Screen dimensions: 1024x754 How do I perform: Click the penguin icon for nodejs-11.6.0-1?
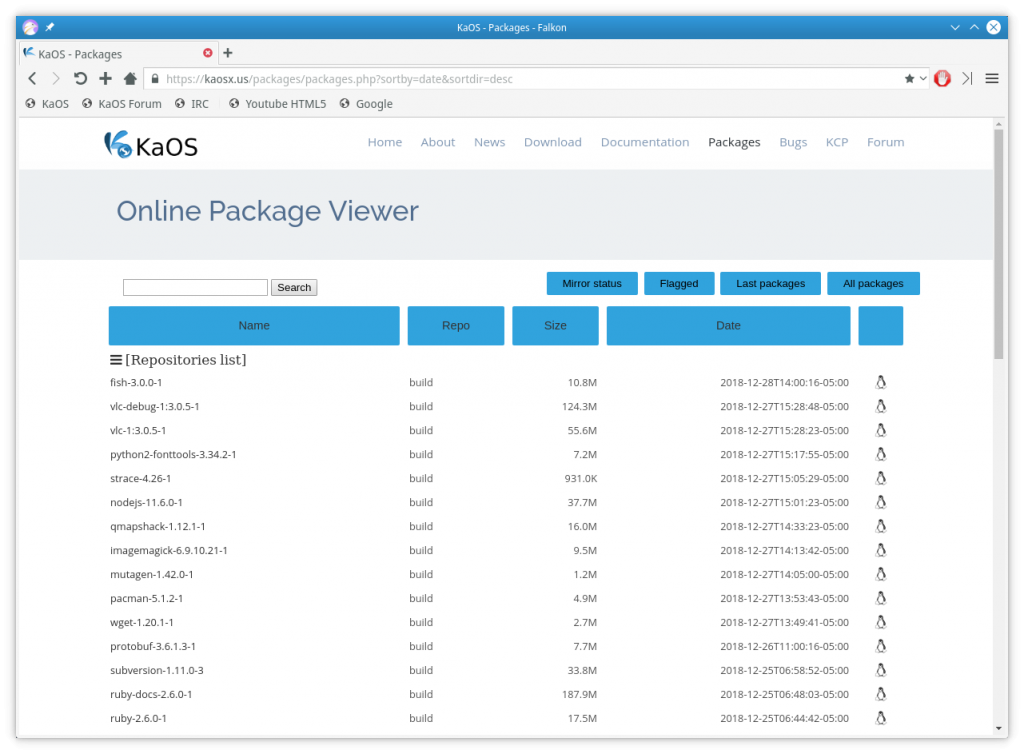click(x=880, y=503)
